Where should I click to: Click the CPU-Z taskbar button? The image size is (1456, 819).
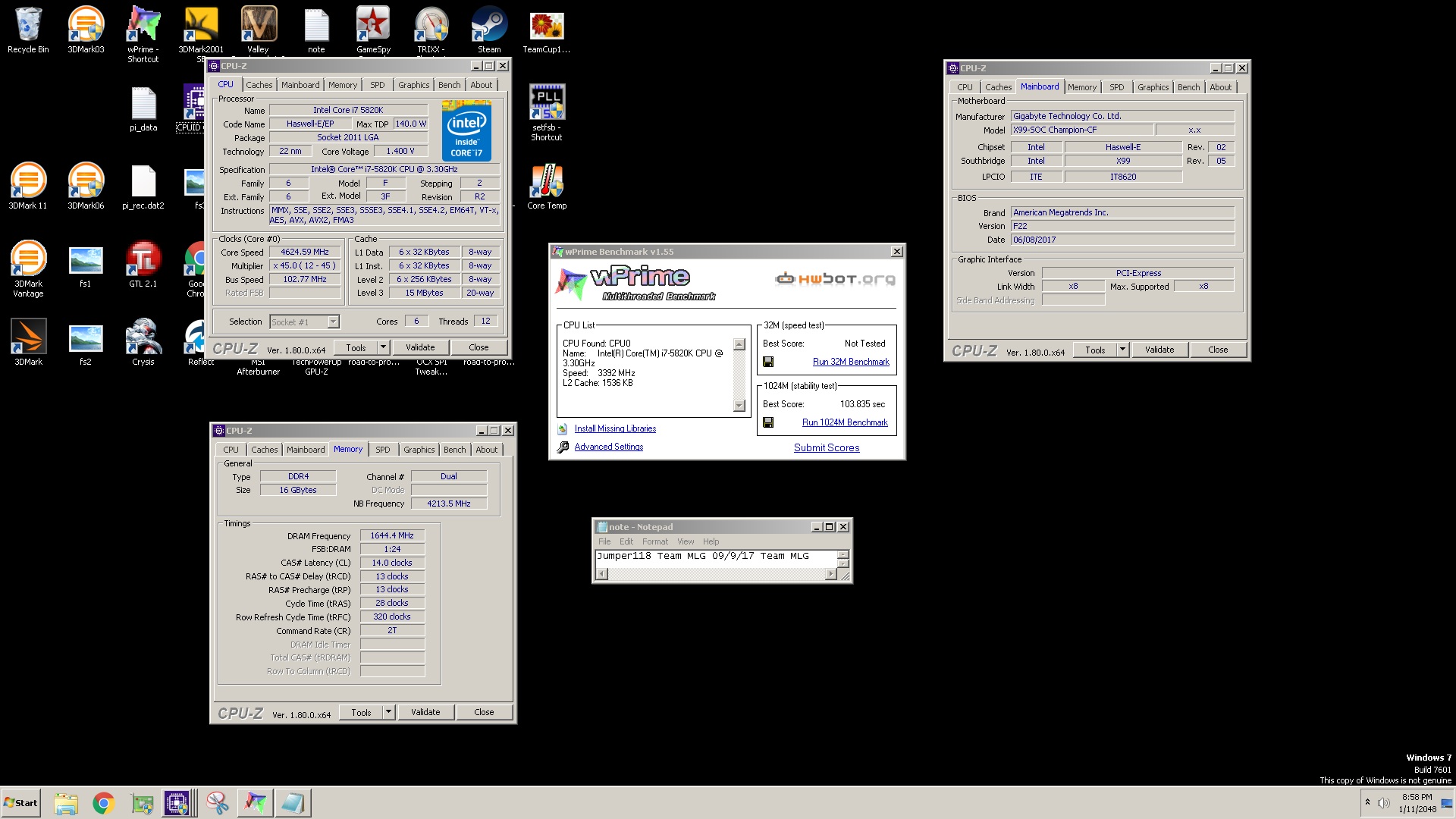(x=177, y=803)
